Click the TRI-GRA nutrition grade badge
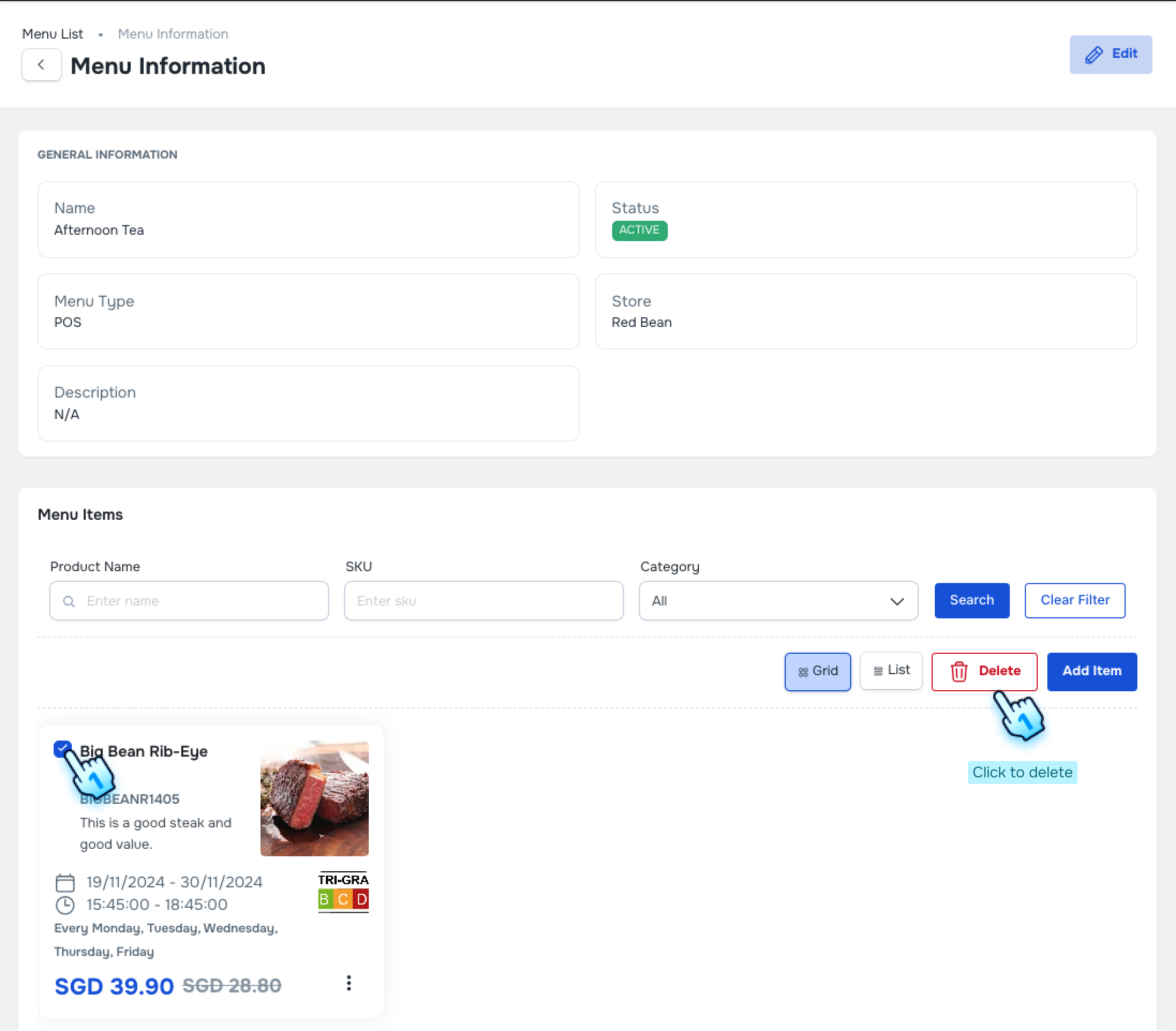The width and height of the screenshot is (1176, 1031). [343, 892]
